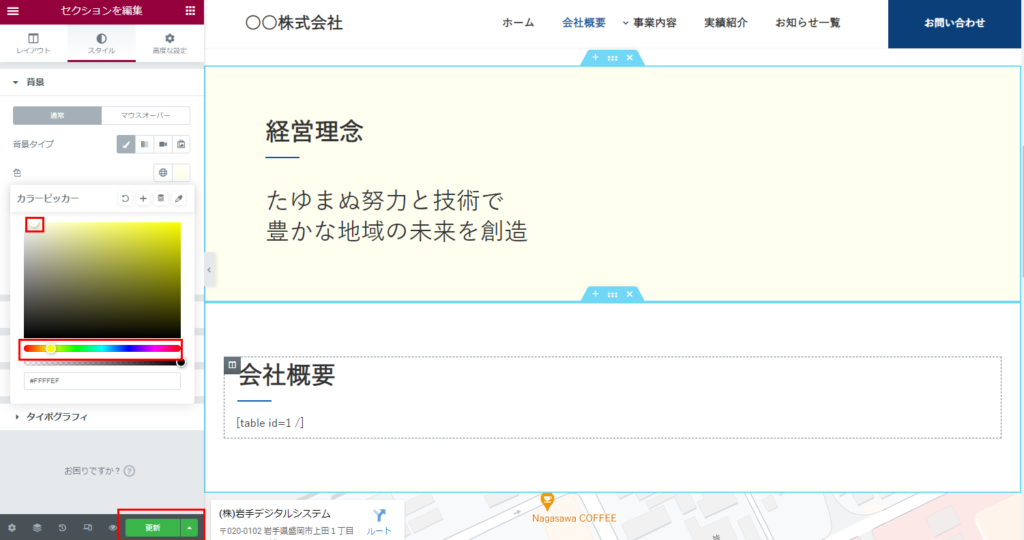Click the green 更新 button
Viewport: 1024px width, 540px height.
click(x=152, y=527)
